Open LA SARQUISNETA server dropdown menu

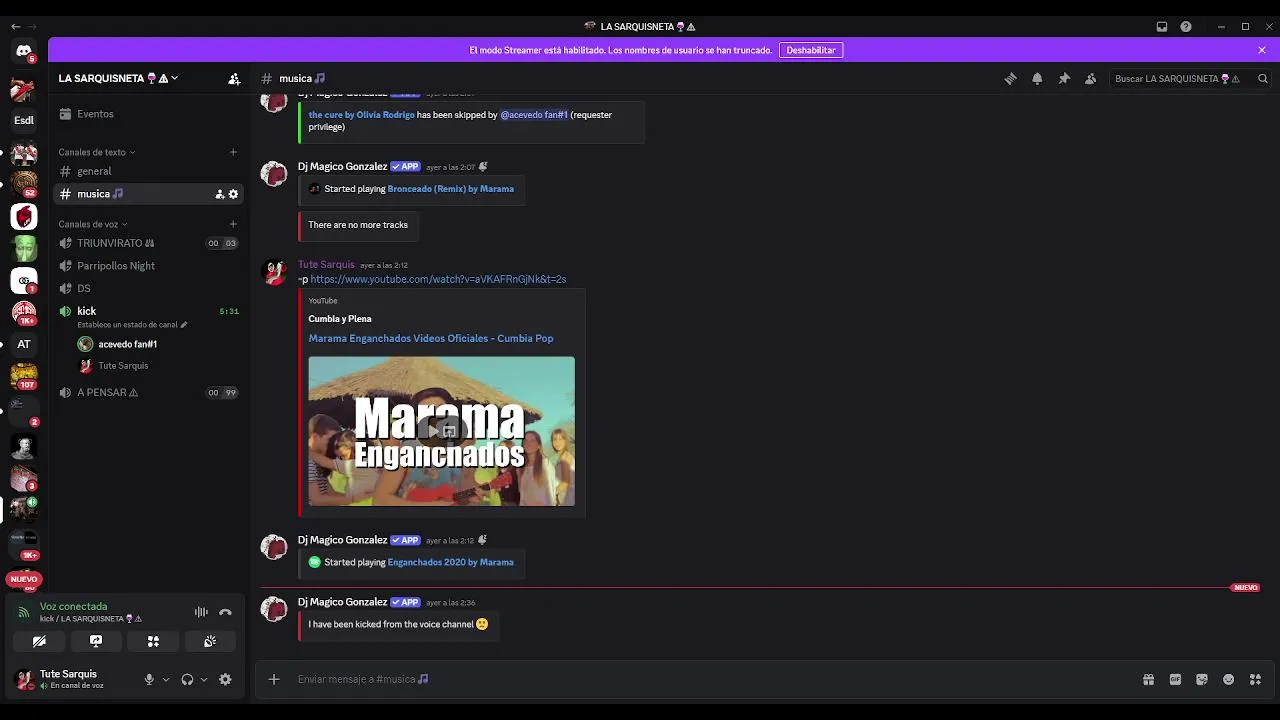point(119,78)
